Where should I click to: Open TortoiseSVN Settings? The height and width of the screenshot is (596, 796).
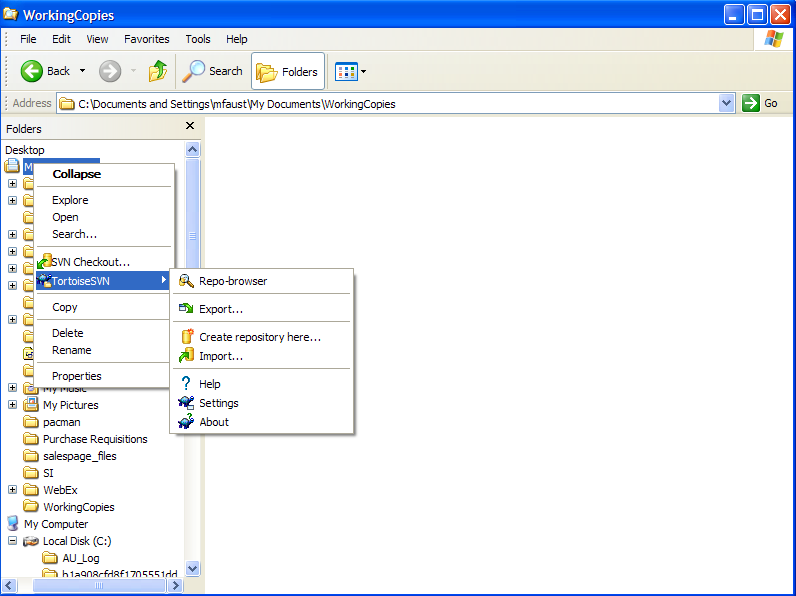coord(262,403)
